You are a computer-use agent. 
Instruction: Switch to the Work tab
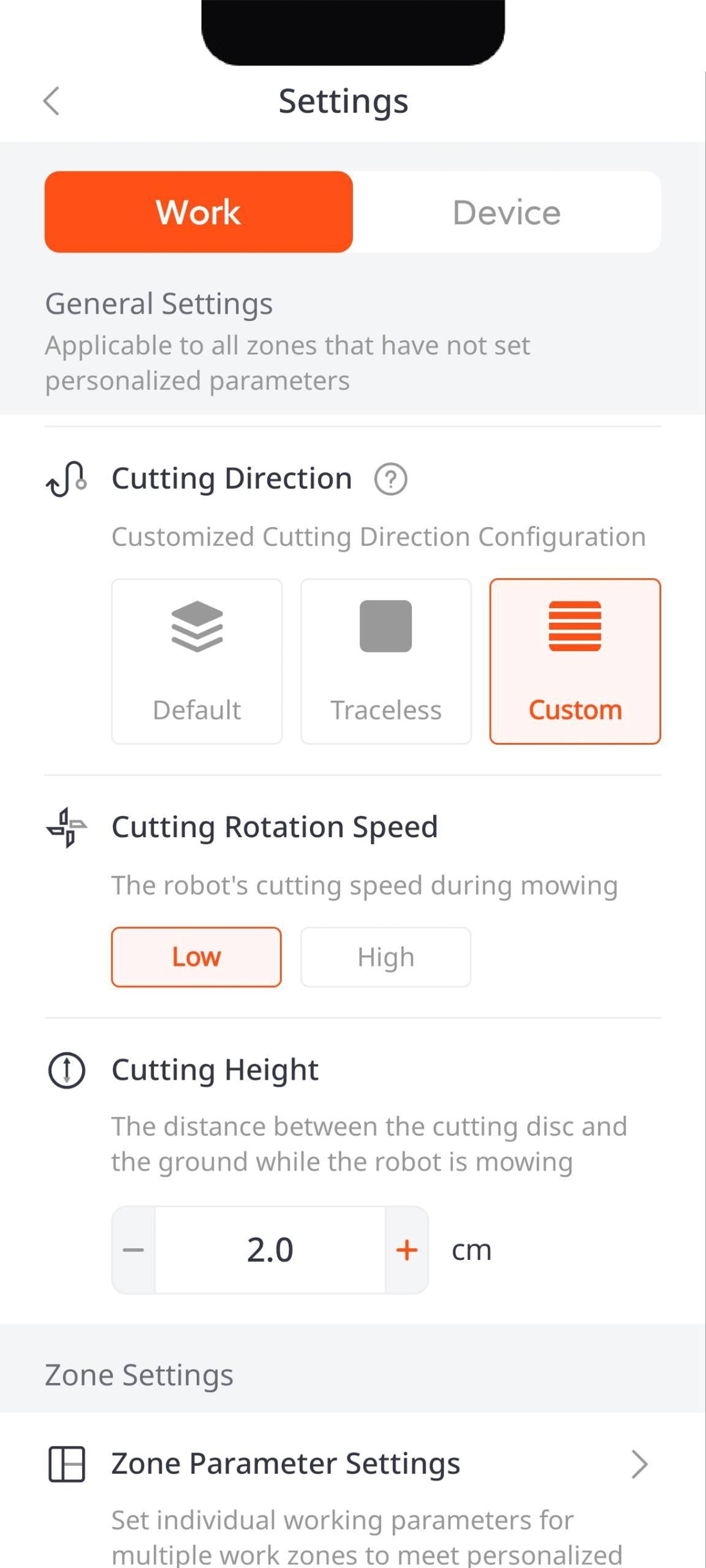tap(198, 212)
